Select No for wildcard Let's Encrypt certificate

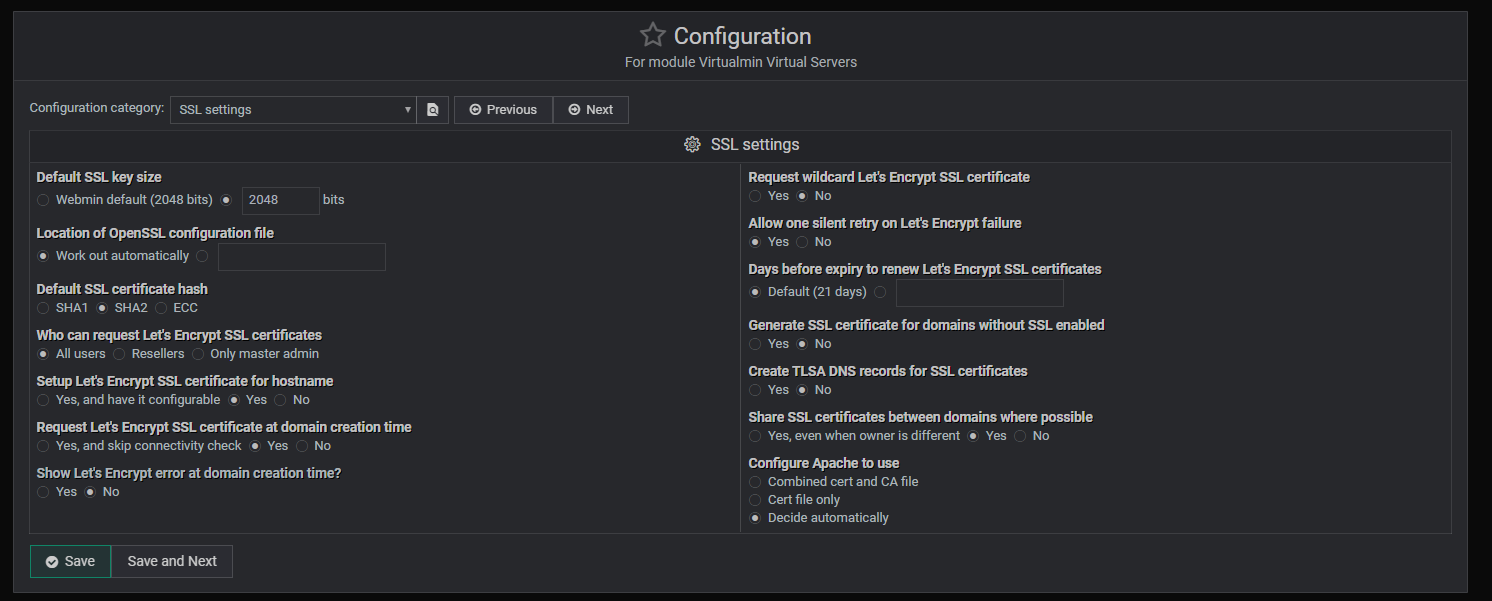coord(803,196)
